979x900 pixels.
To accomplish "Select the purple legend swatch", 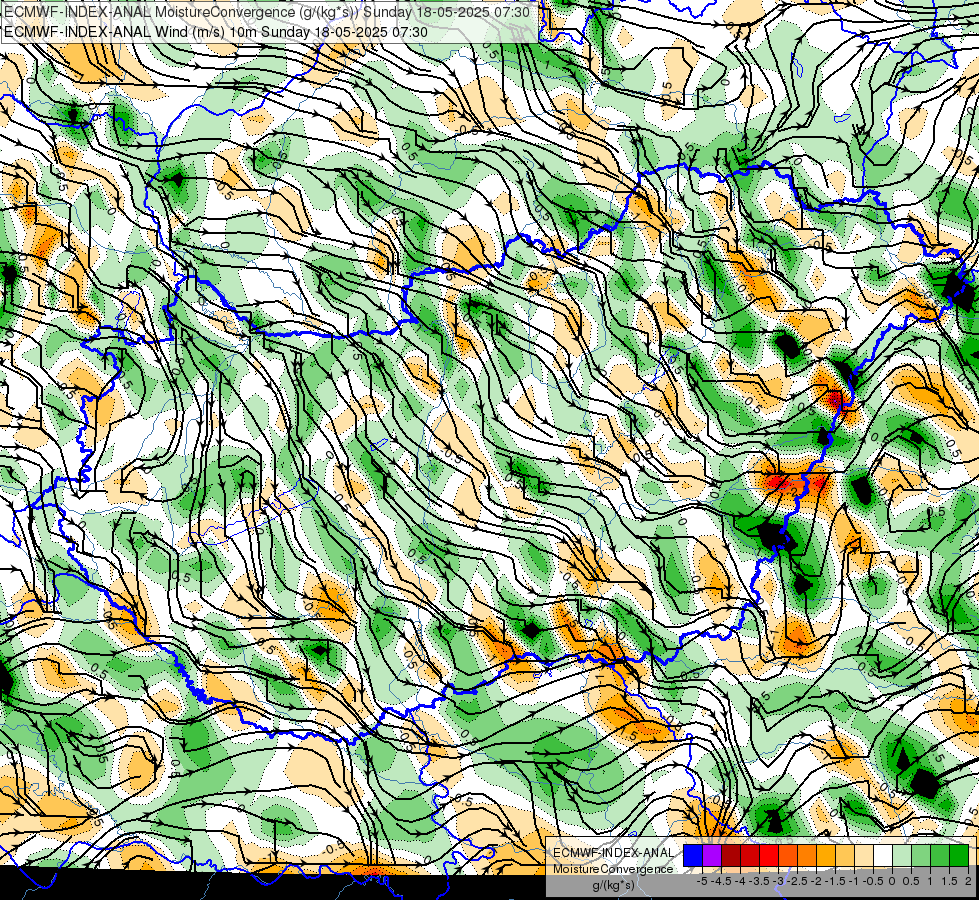I will [x=712, y=856].
